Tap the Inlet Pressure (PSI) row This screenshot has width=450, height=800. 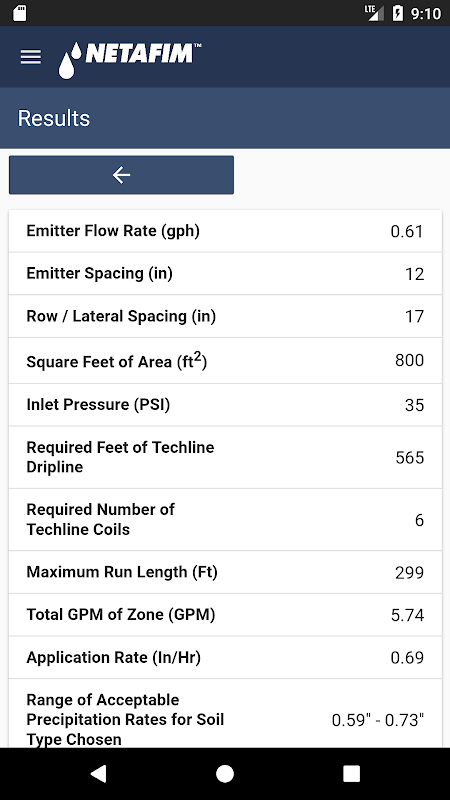click(x=225, y=405)
